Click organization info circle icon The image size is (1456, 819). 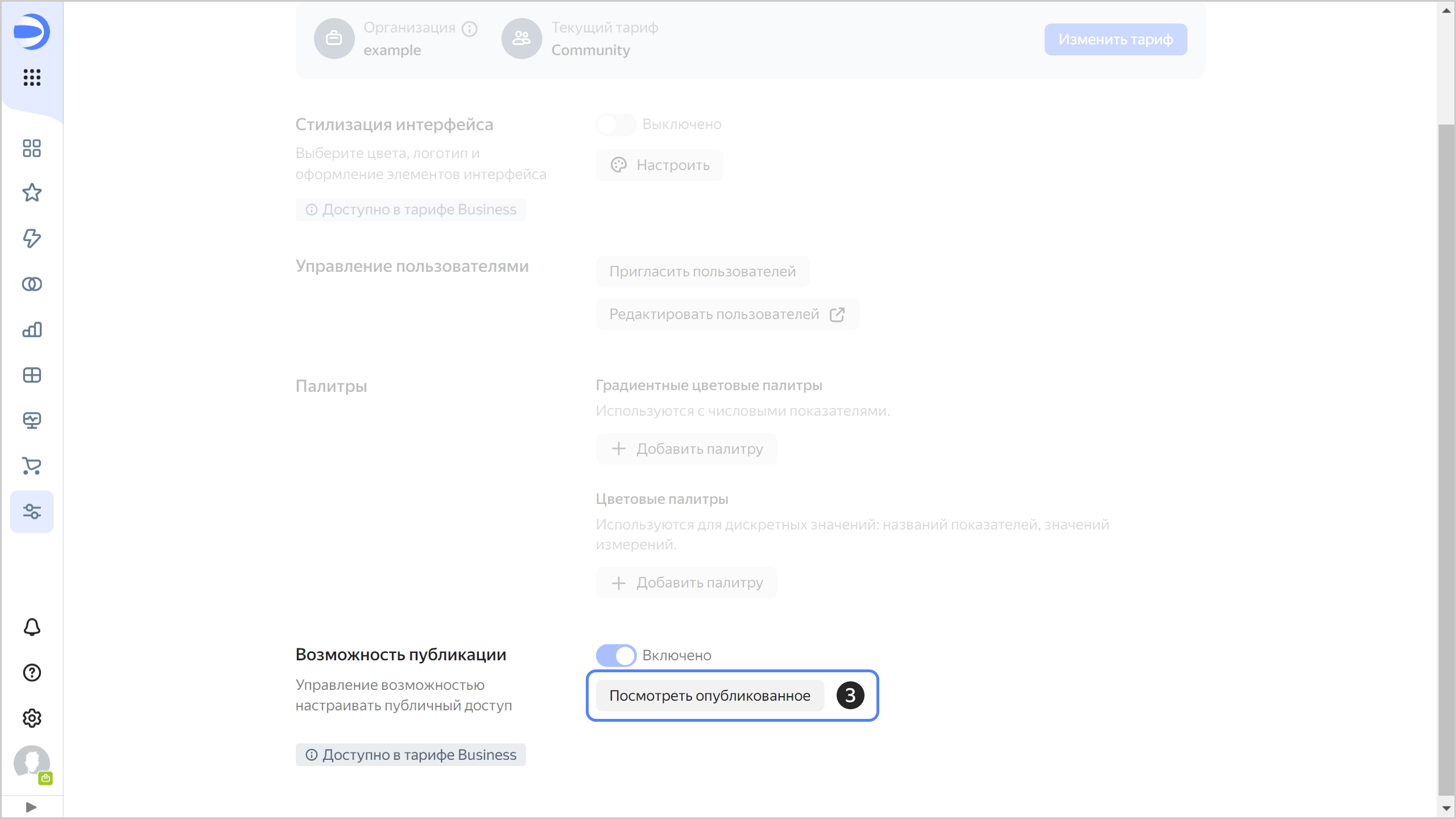point(470,28)
